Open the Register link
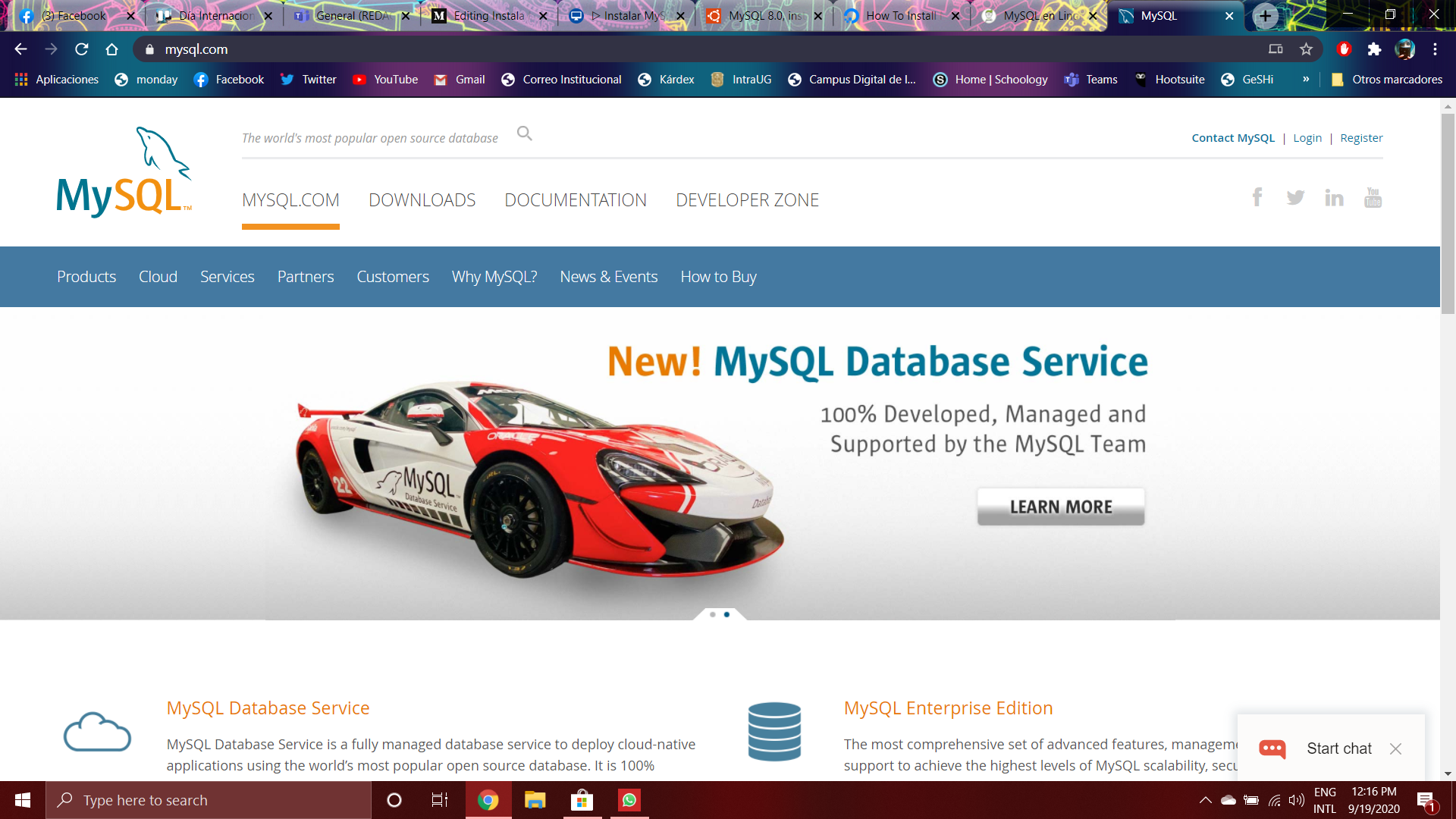This screenshot has width=1456, height=819. (1360, 137)
